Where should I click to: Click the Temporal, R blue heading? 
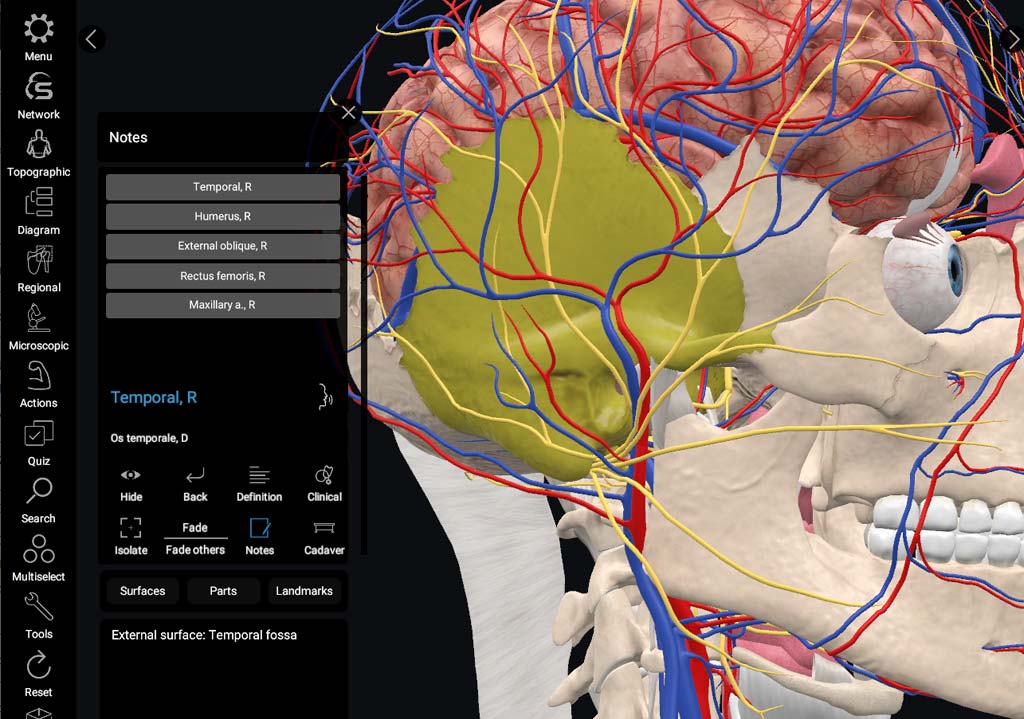coord(153,397)
